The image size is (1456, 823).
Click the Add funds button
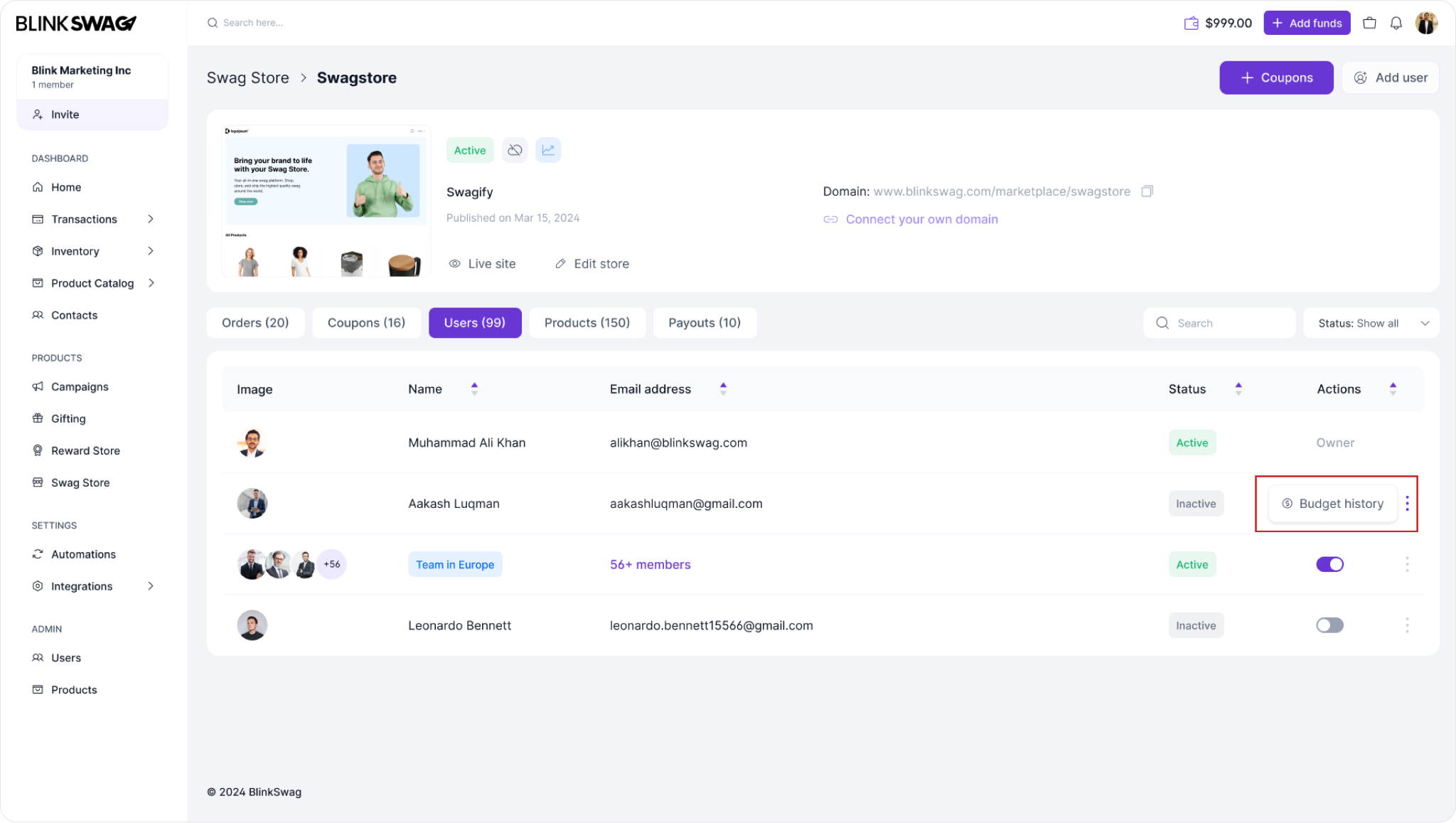[x=1307, y=23]
